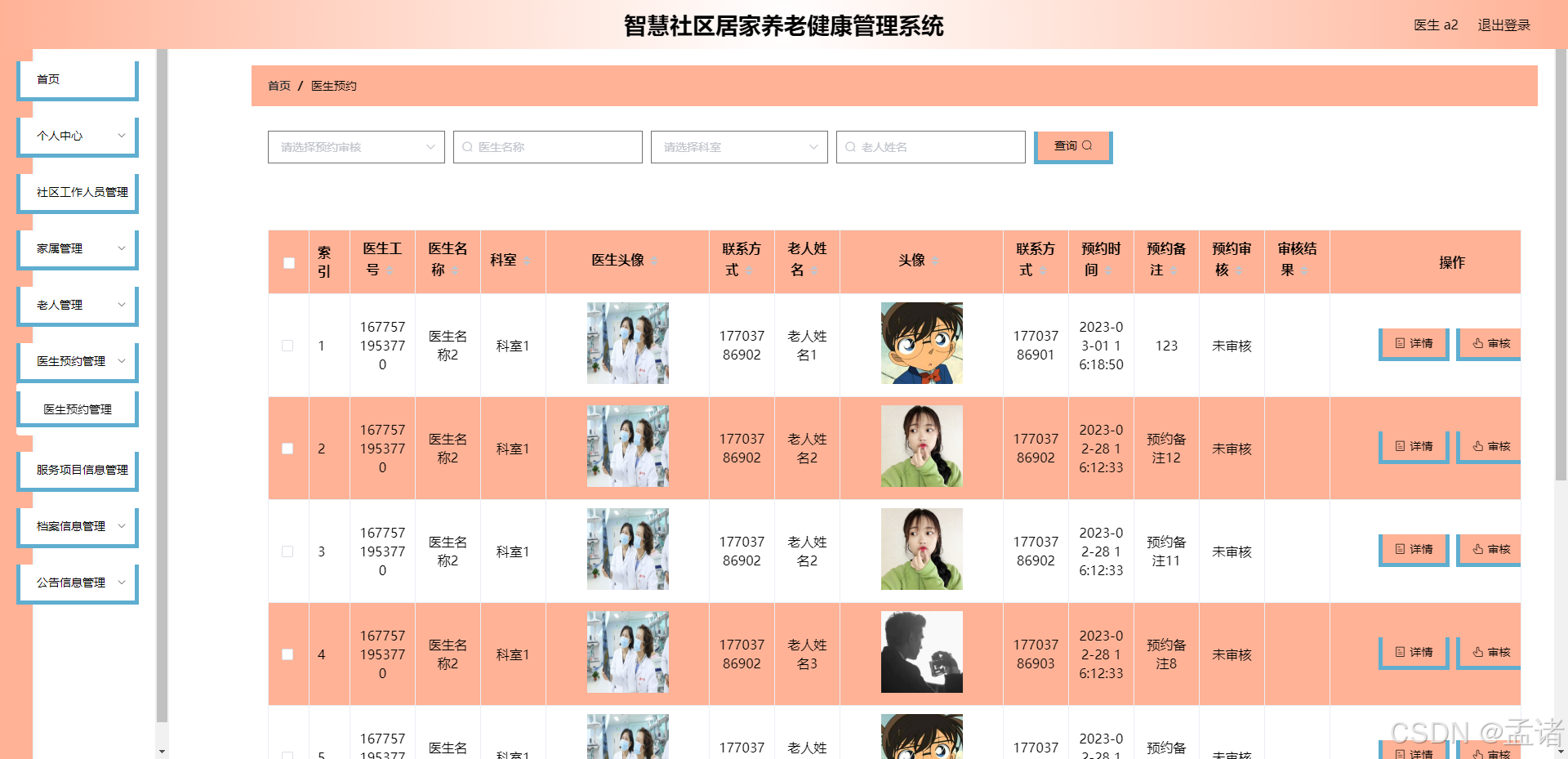Expand the 个人中心 sidebar section
The width and height of the screenshot is (1568, 759).
pyautogui.click(x=78, y=136)
